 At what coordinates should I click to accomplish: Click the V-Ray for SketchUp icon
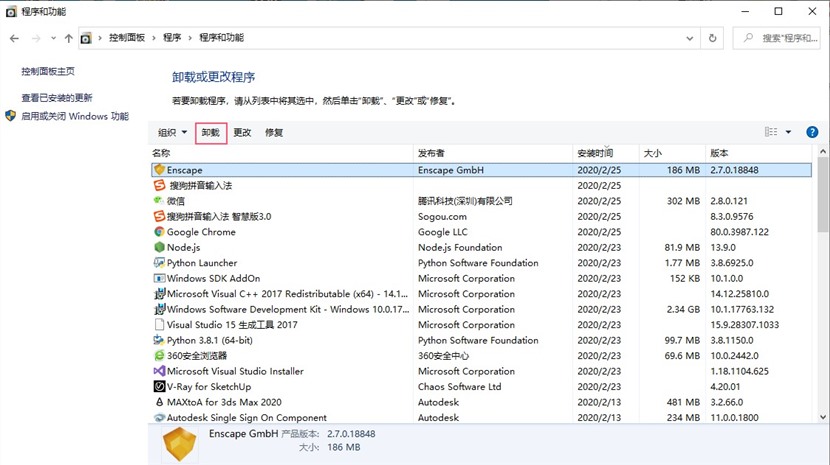point(159,386)
